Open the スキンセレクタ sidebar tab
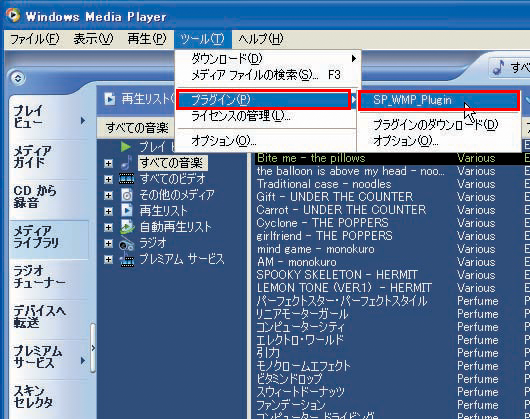This screenshot has width=530, height=419. point(33,397)
